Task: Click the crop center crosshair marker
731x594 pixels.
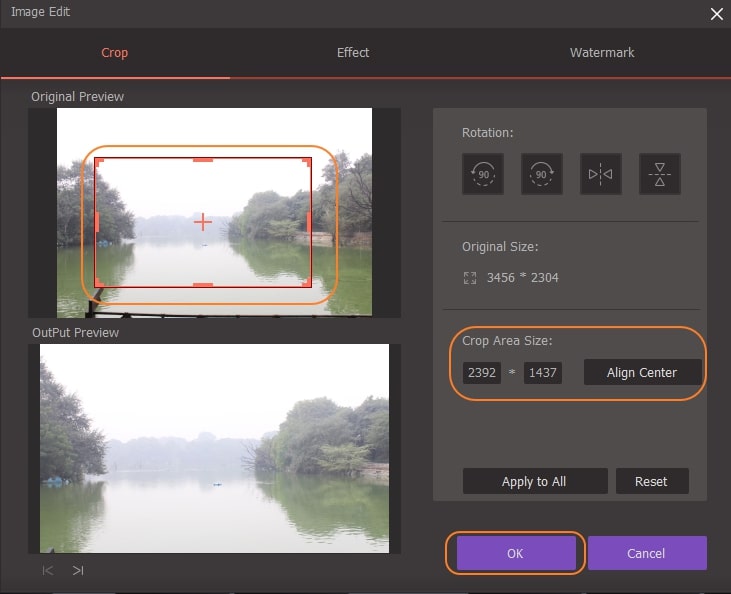Action: (203, 221)
